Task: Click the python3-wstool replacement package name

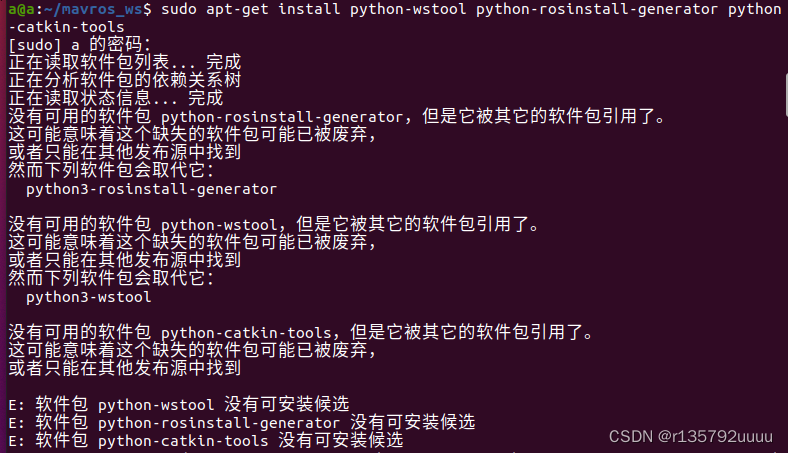Action: 88,297
